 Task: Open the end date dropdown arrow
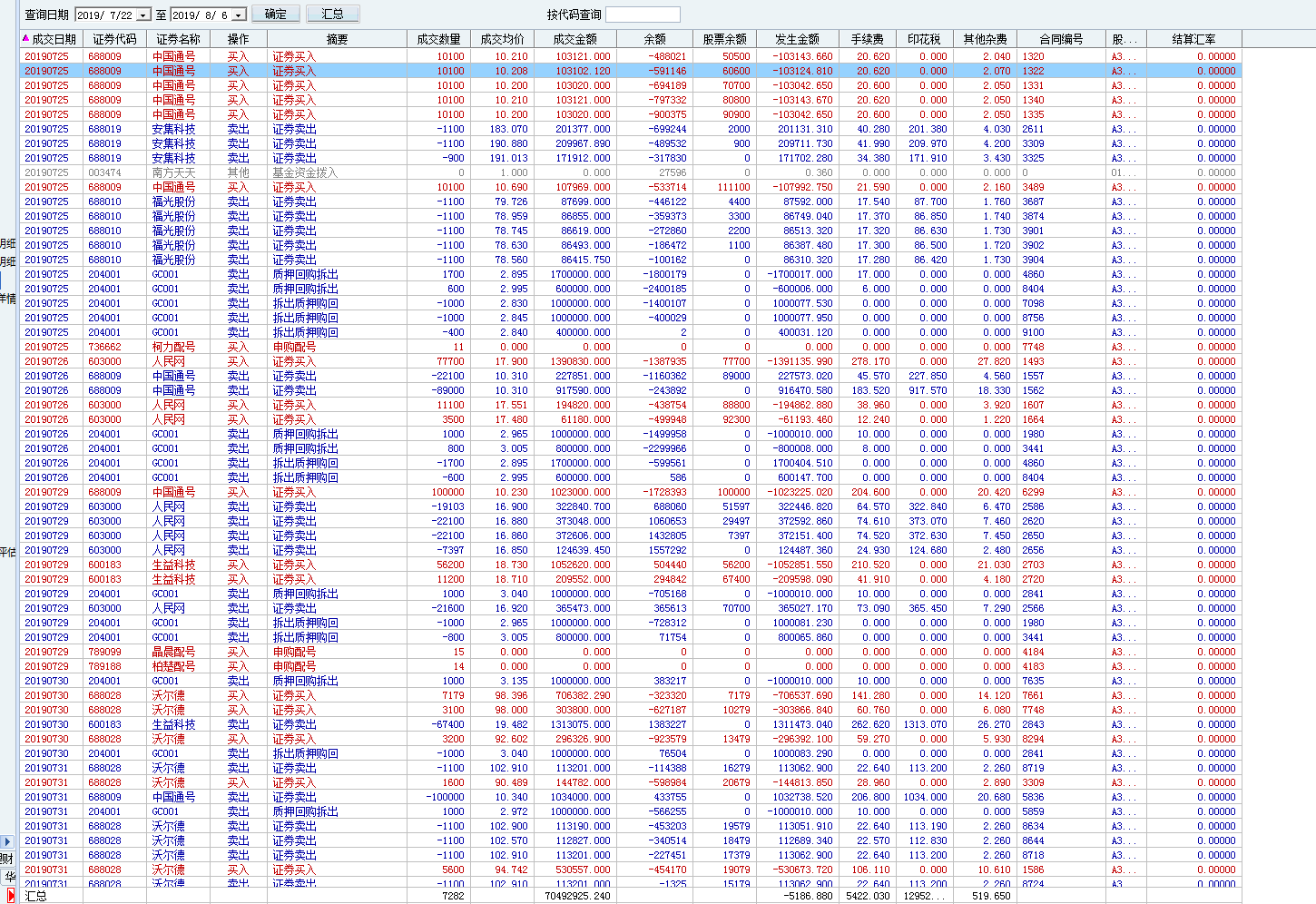click(x=239, y=15)
